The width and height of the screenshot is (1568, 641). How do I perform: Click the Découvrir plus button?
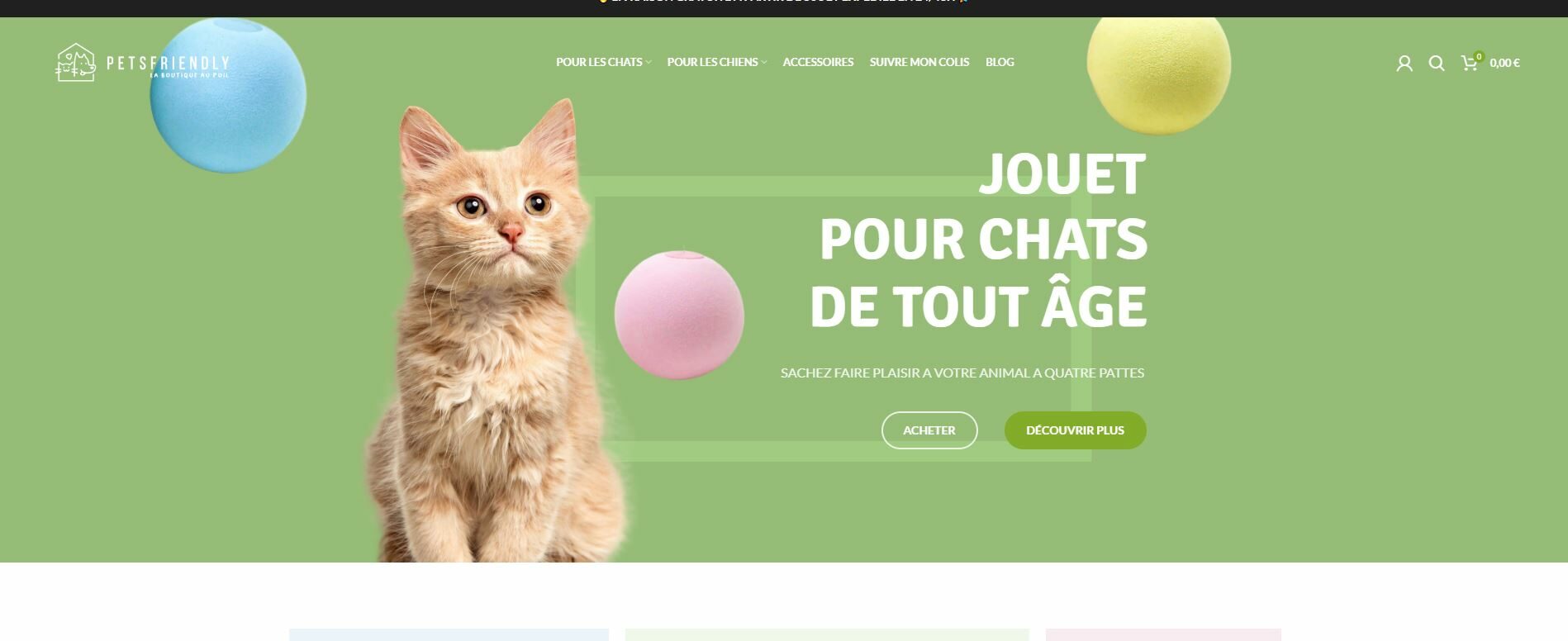[1075, 430]
